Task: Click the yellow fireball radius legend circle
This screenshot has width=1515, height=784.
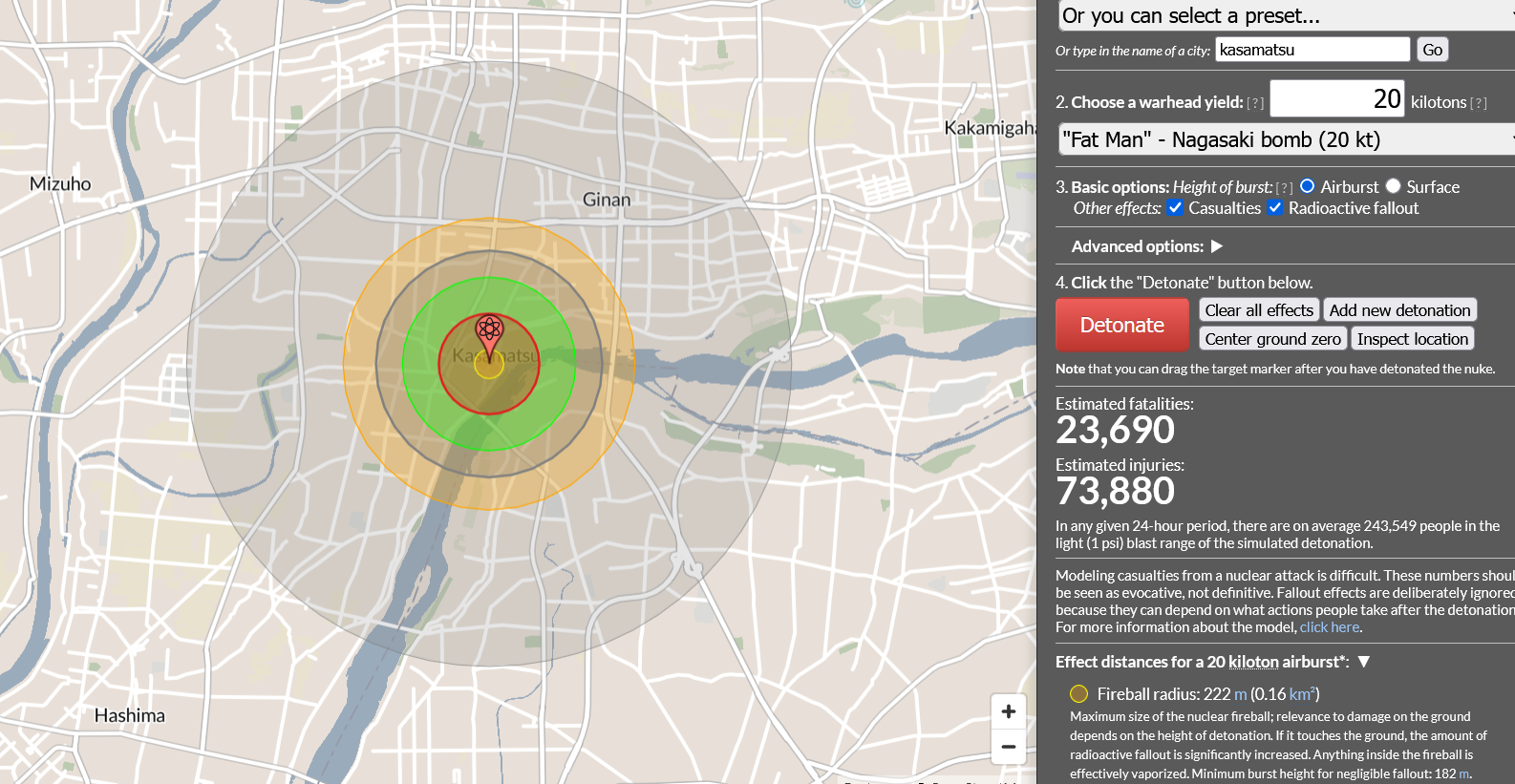Action: [1079, 694]
